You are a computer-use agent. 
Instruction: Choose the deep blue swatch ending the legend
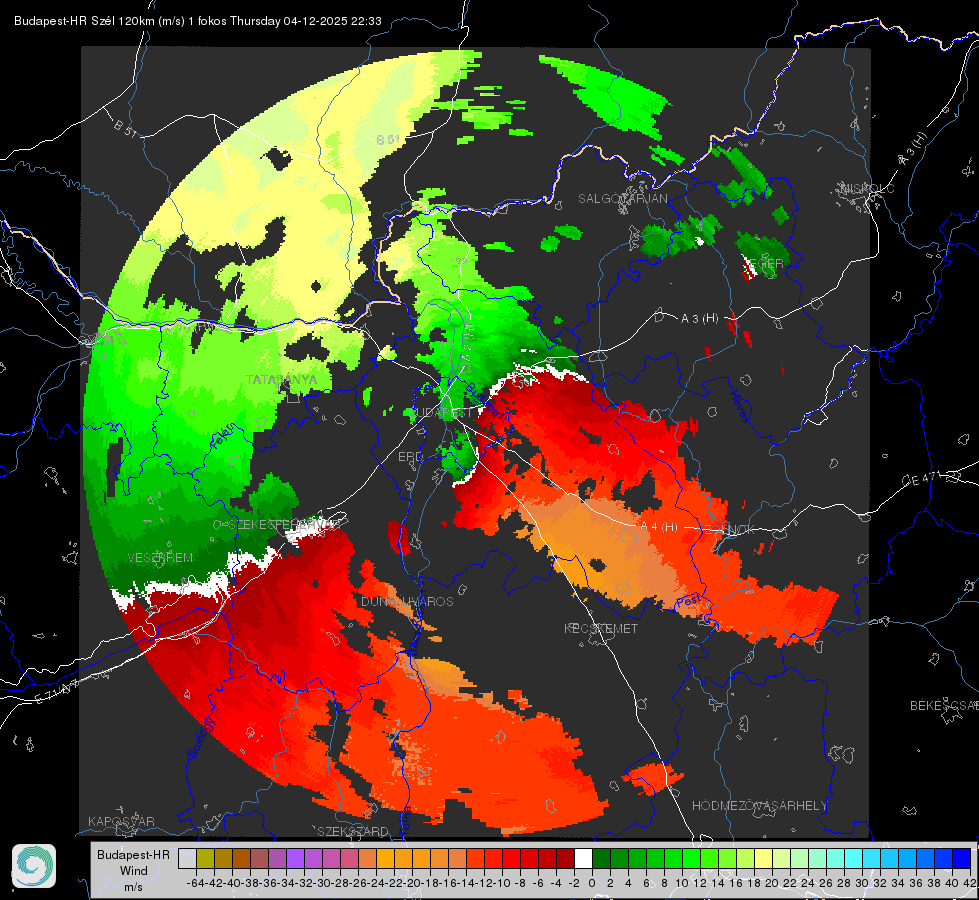click(962, 858)
